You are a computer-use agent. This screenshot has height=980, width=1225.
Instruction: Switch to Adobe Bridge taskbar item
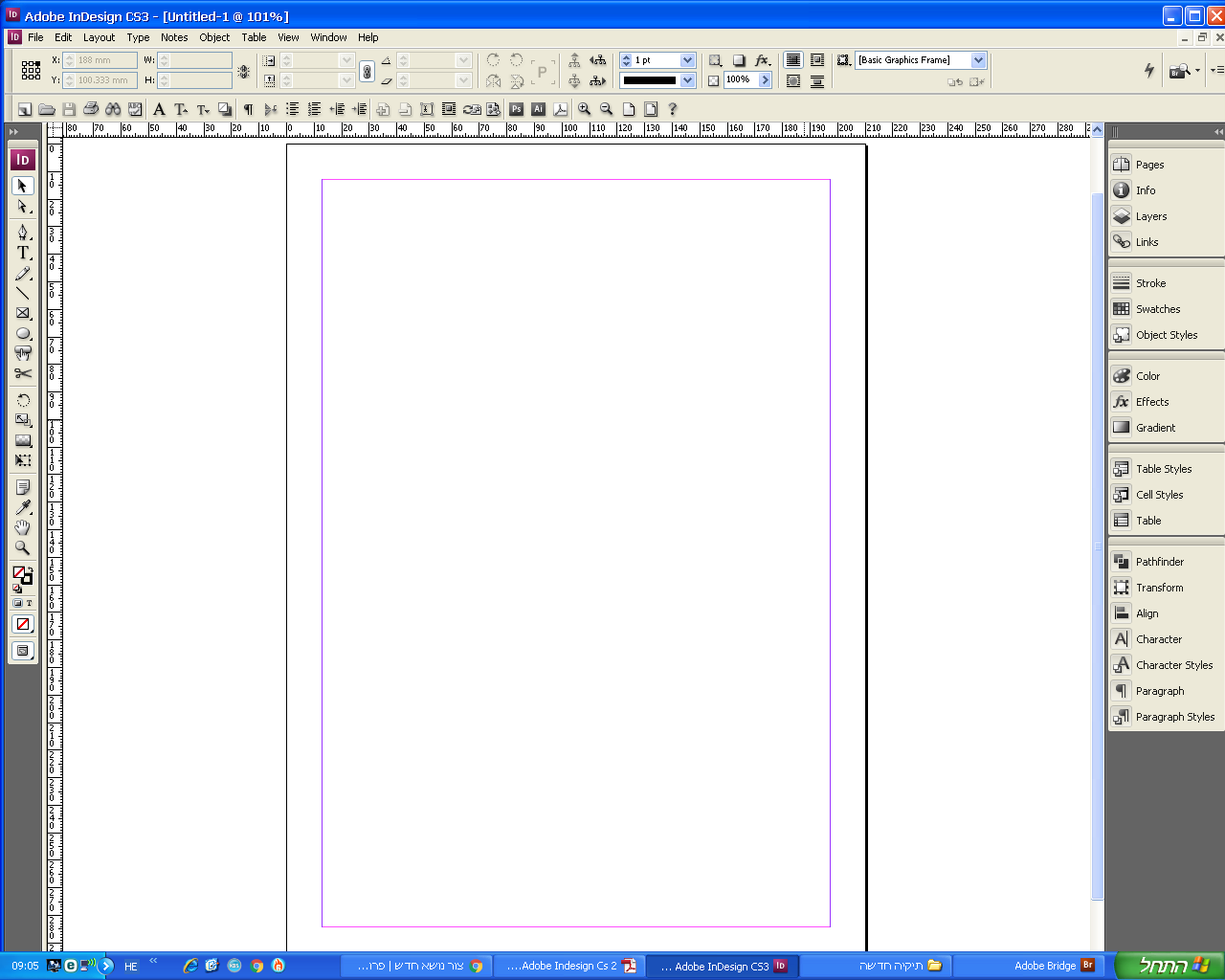pyautogui.click(x=1028, y=966)
